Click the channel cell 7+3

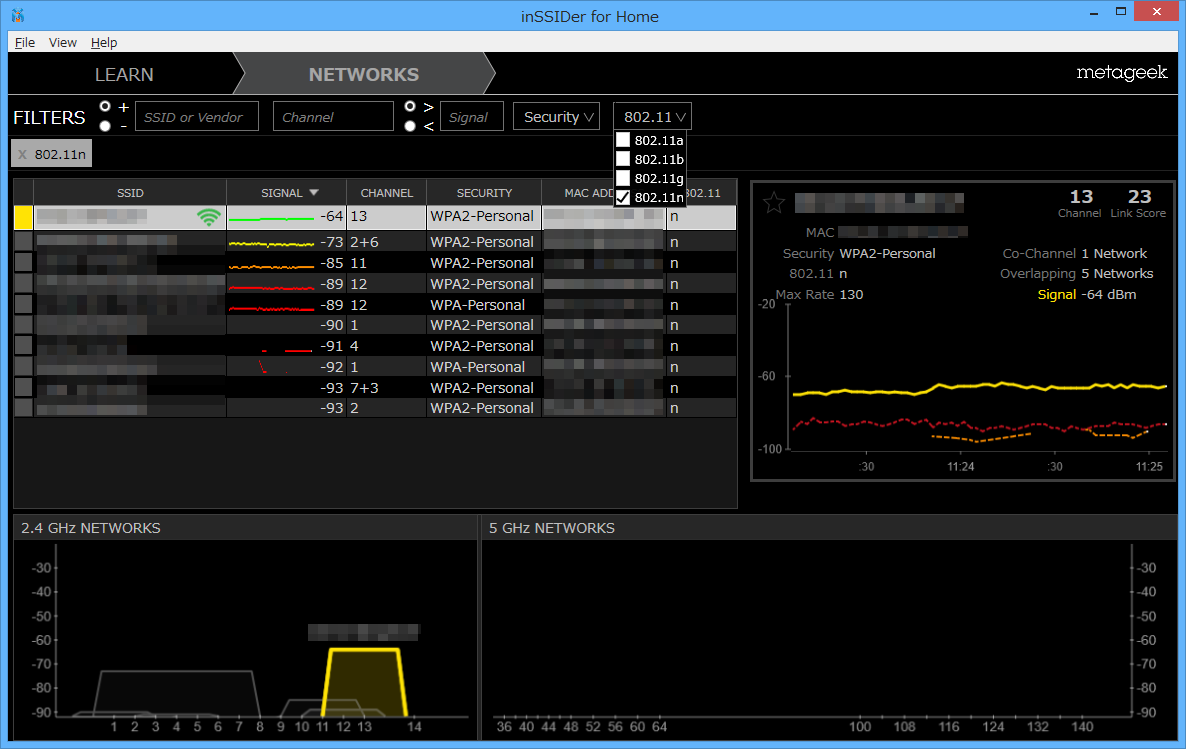point(364,388)
